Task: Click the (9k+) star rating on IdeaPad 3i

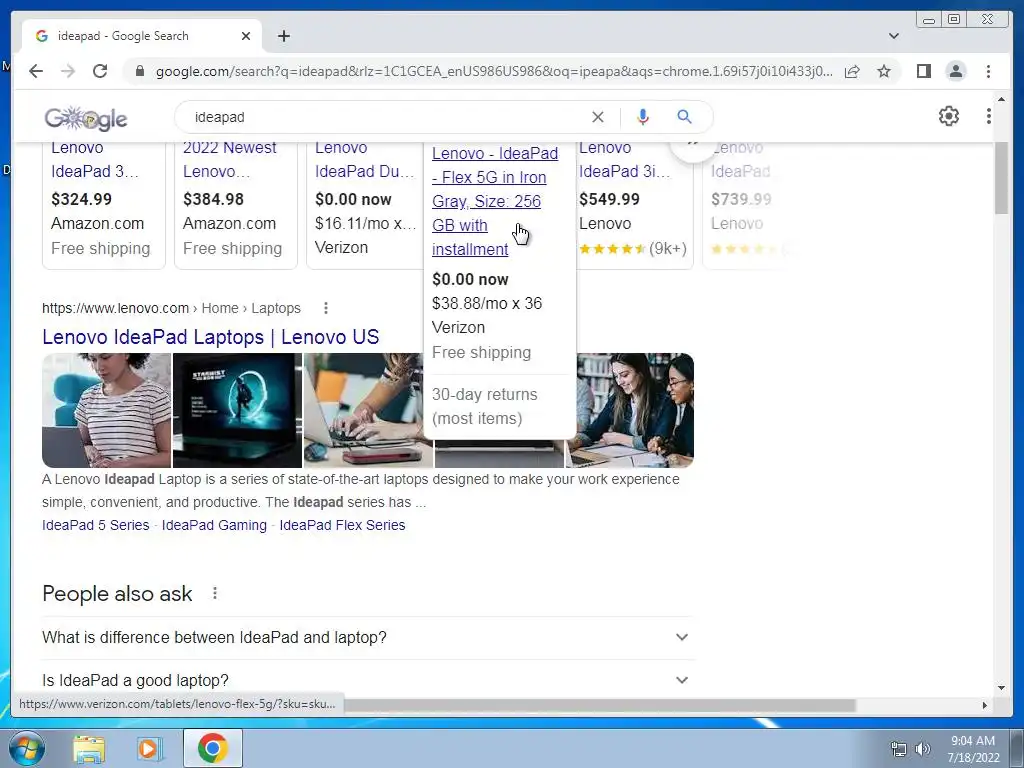Action: (x=632, y=249)
